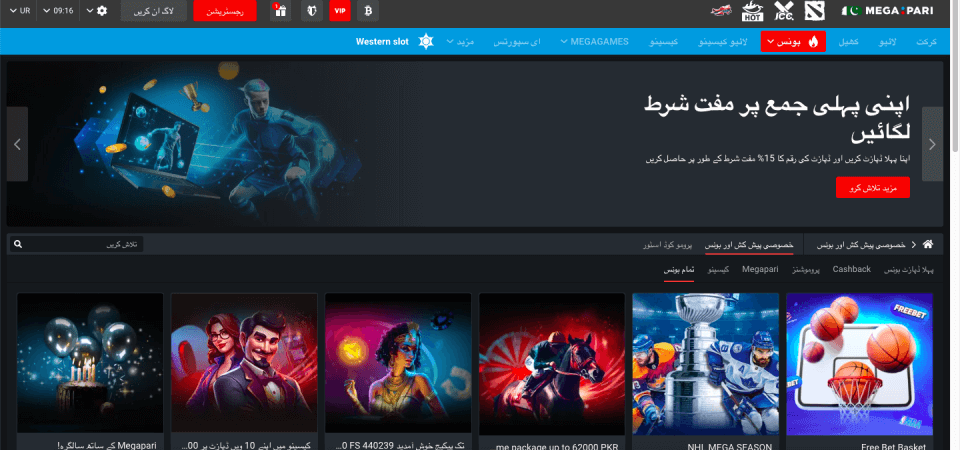The height and width of the screenshot is (450, 960).
Task: Open the Western slot link
Action: pyautogui.click(x=382, y=42)
